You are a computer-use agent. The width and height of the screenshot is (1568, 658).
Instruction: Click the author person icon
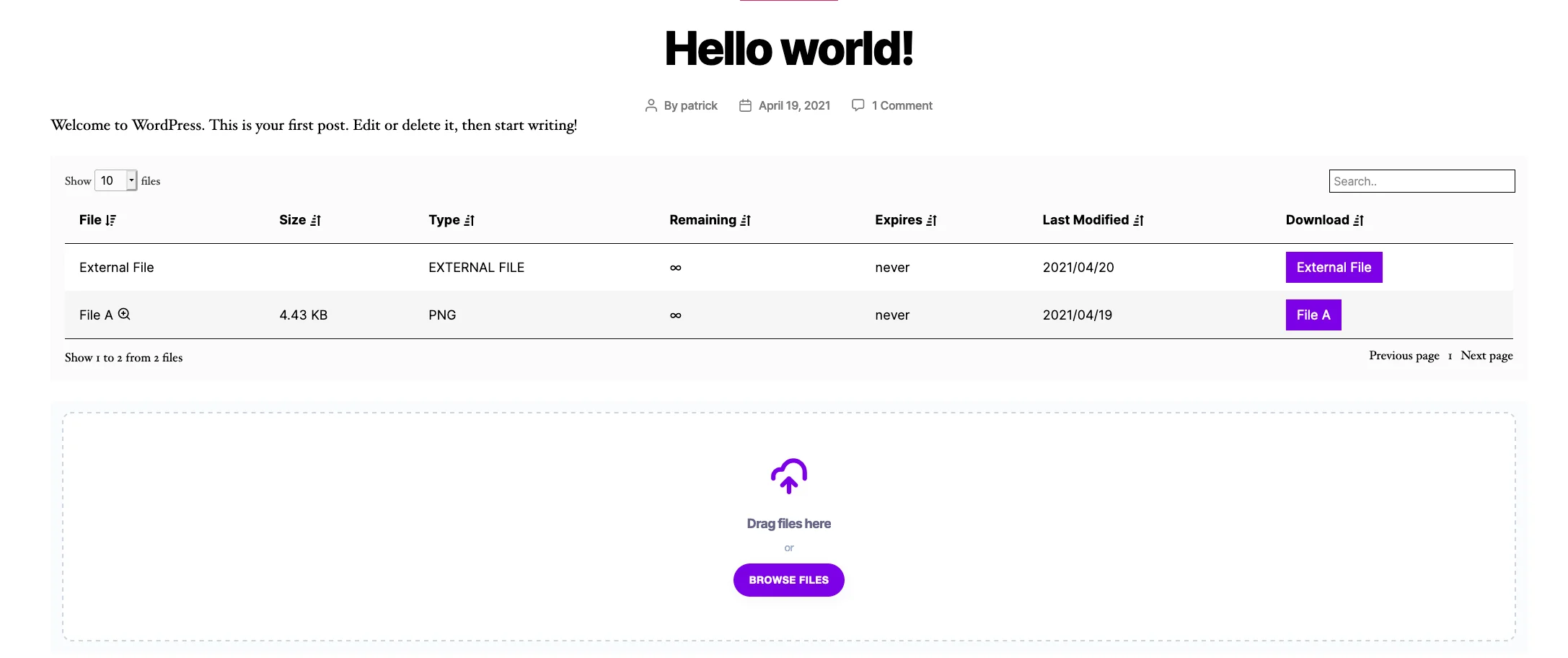(x=650, y=105)
